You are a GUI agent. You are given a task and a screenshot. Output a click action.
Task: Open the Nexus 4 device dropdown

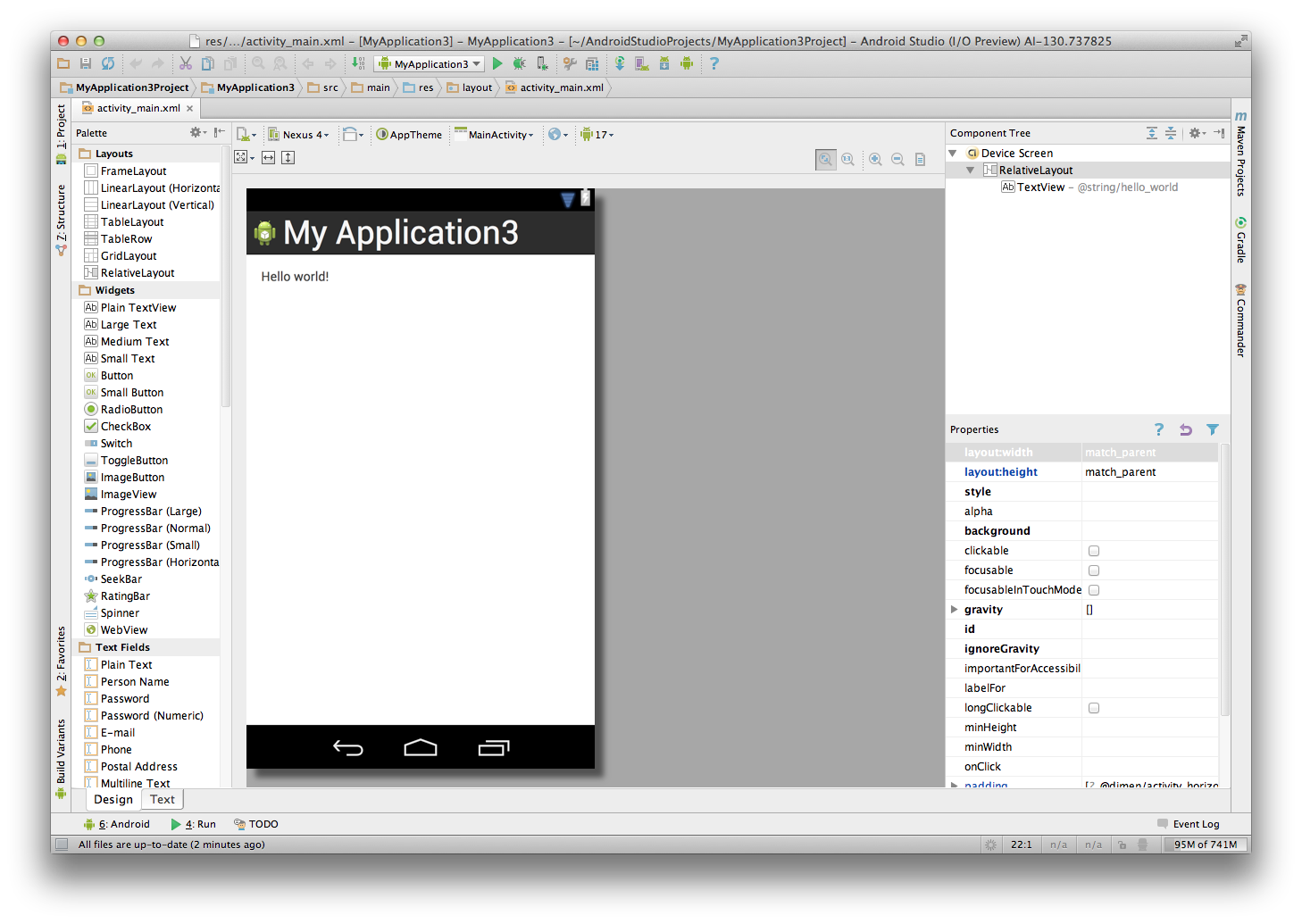tap(299, 135)
